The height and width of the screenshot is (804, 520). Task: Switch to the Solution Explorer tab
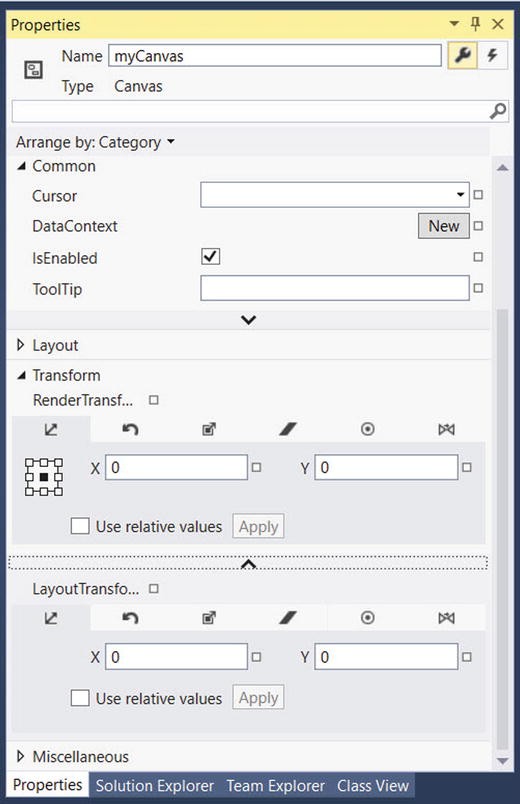155,786
